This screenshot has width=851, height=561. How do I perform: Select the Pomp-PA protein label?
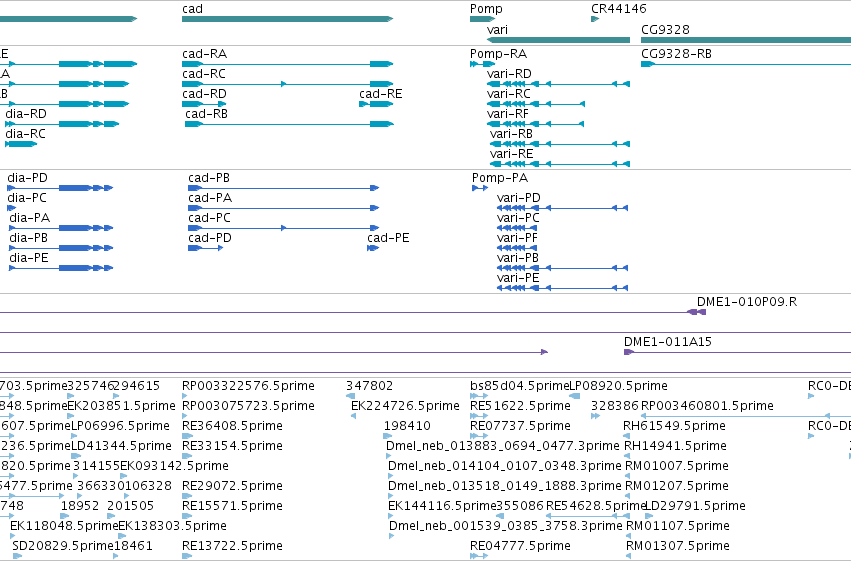pos(500,178)
